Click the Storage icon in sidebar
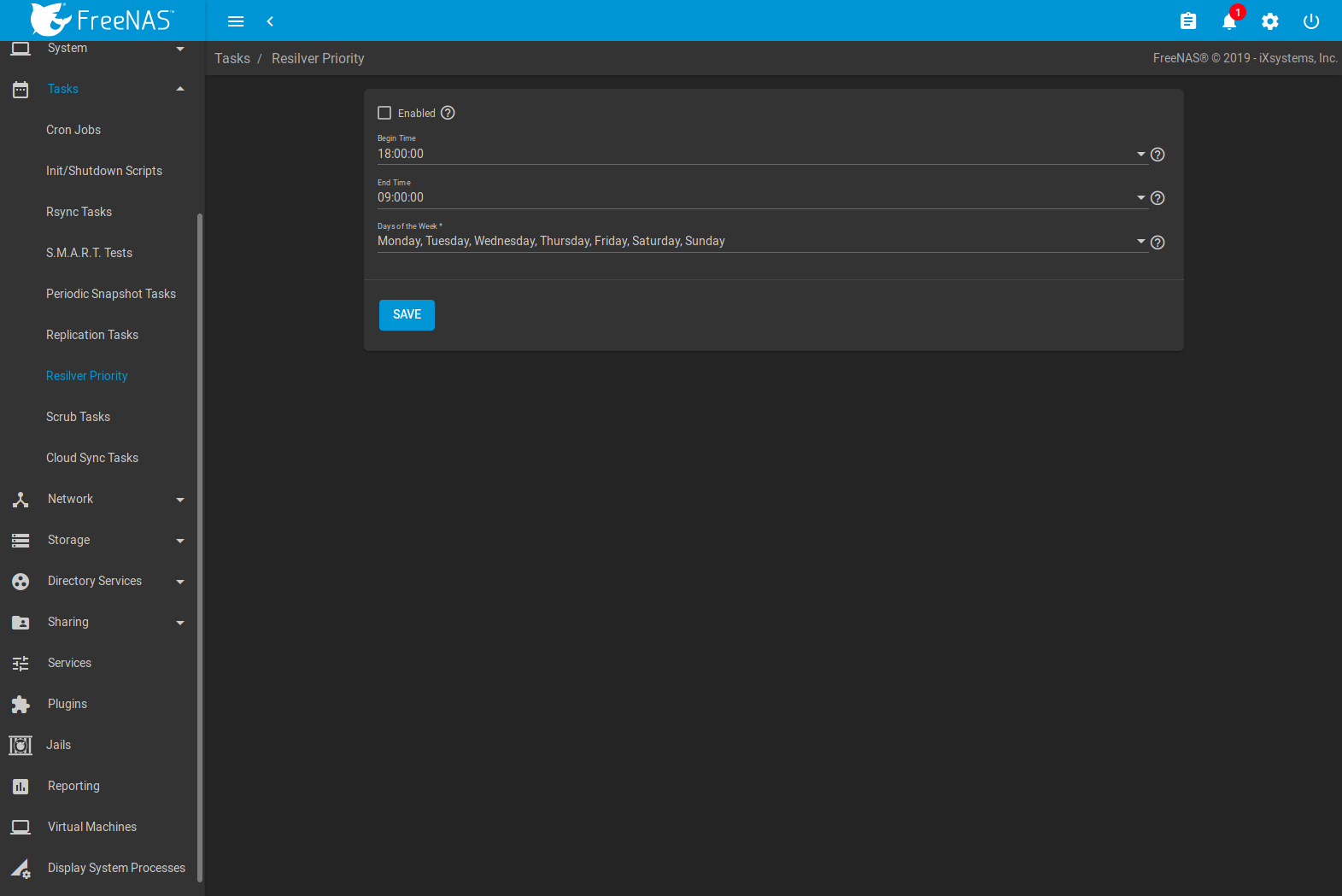The height and width of the screenshot is (896, 1342). (21, 541)
